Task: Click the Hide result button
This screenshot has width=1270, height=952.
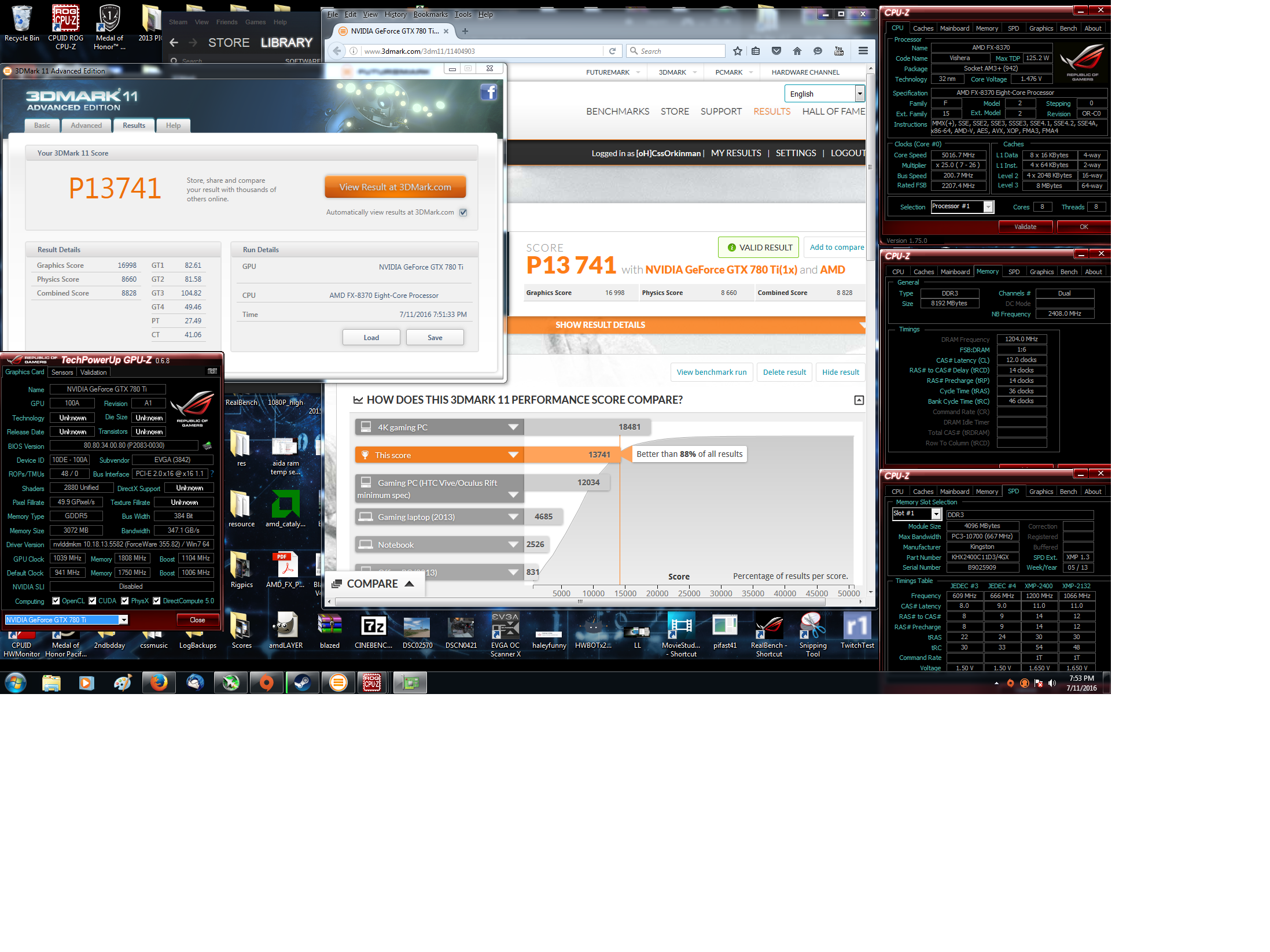Action: tap(841, 372)
